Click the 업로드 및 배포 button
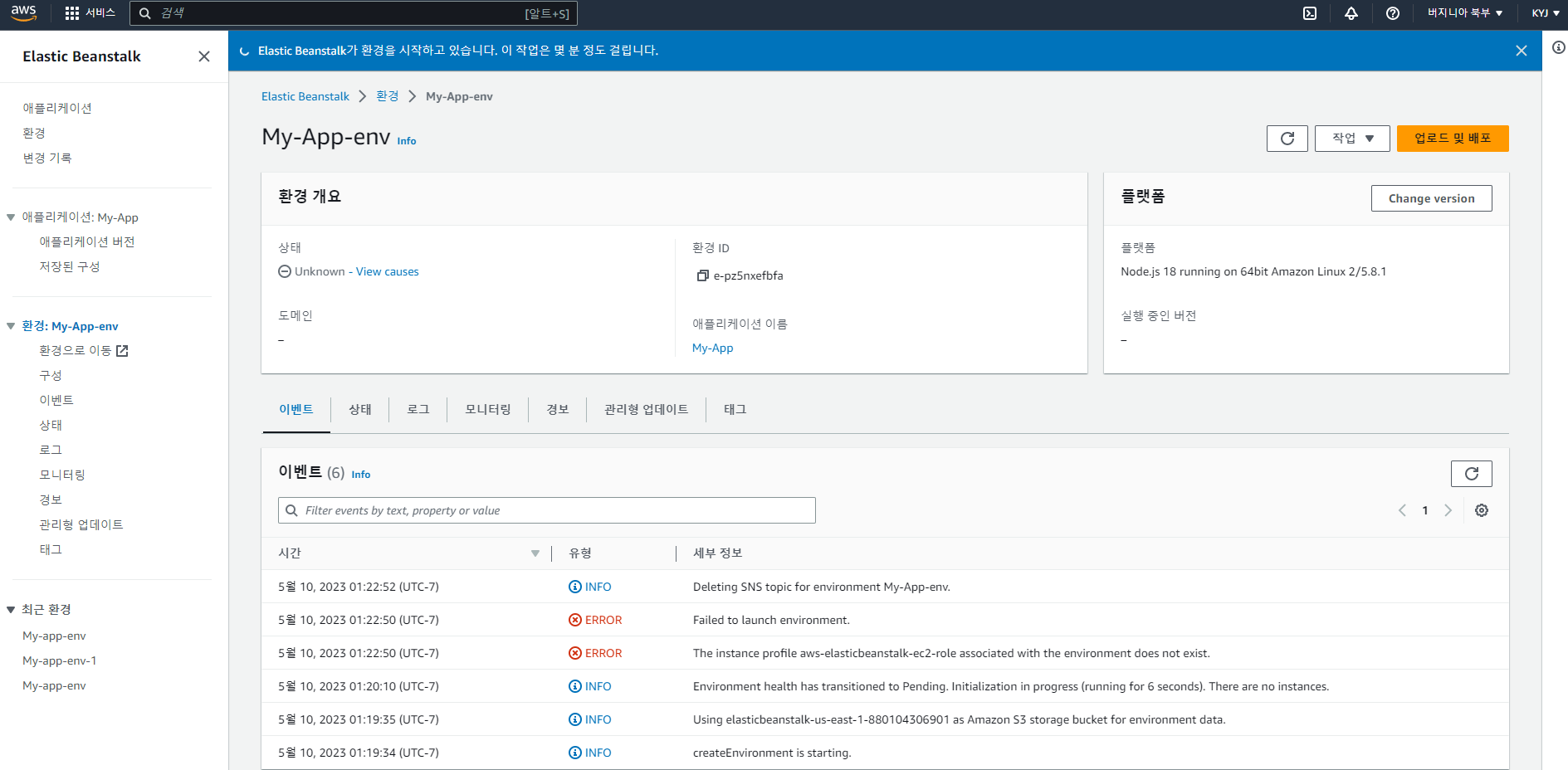Viewport: 1568px width, 770px height. (x=1453, y=139)
